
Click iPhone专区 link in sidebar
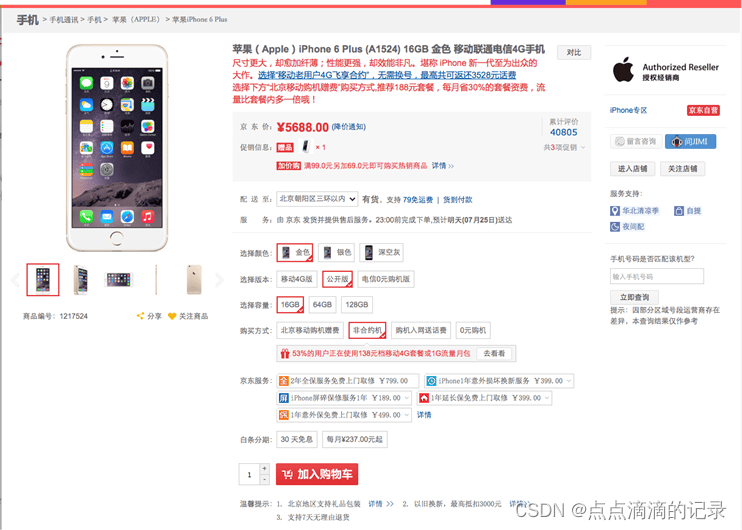click(628, 110)
